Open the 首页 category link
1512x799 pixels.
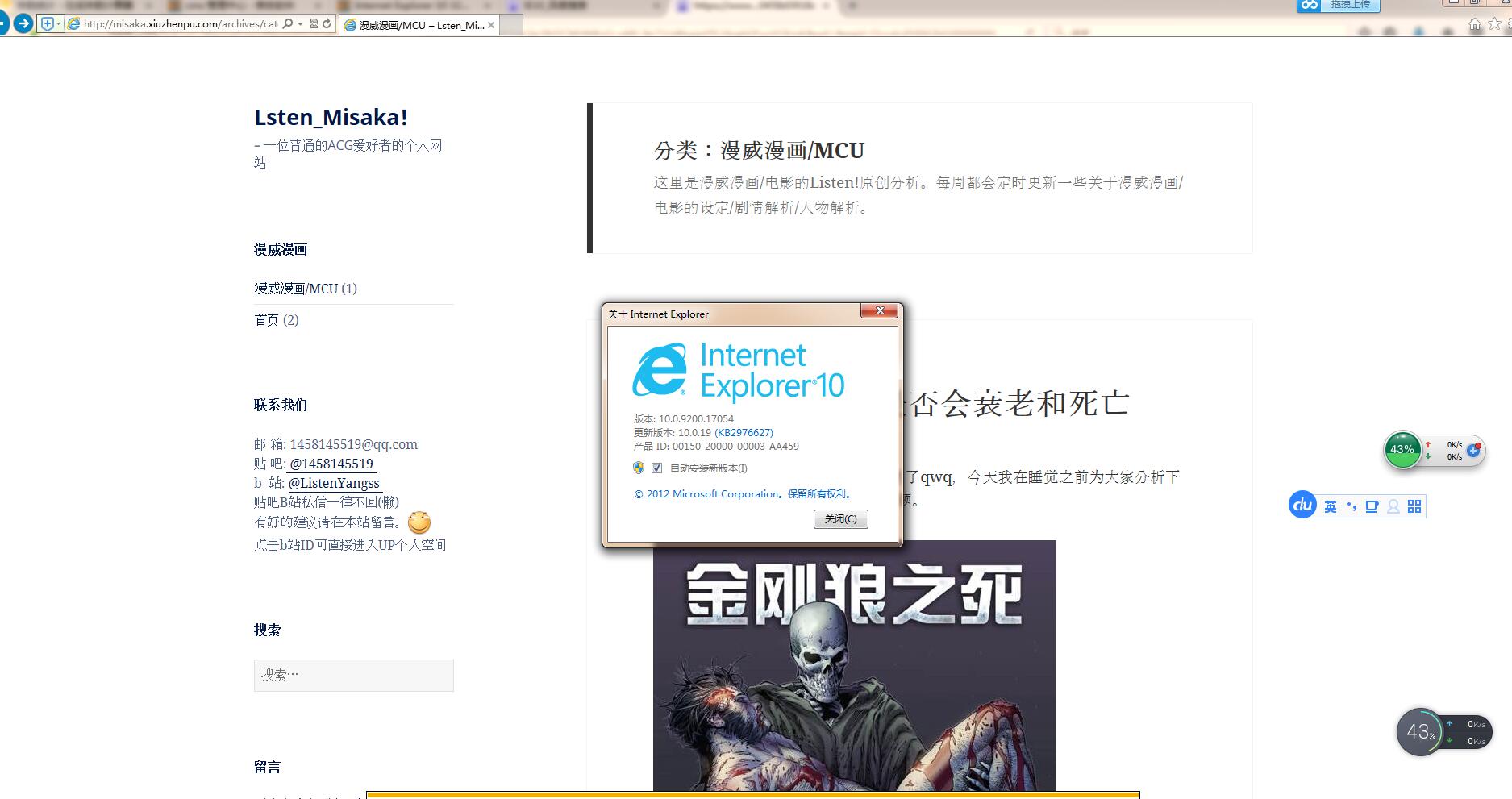266,320
